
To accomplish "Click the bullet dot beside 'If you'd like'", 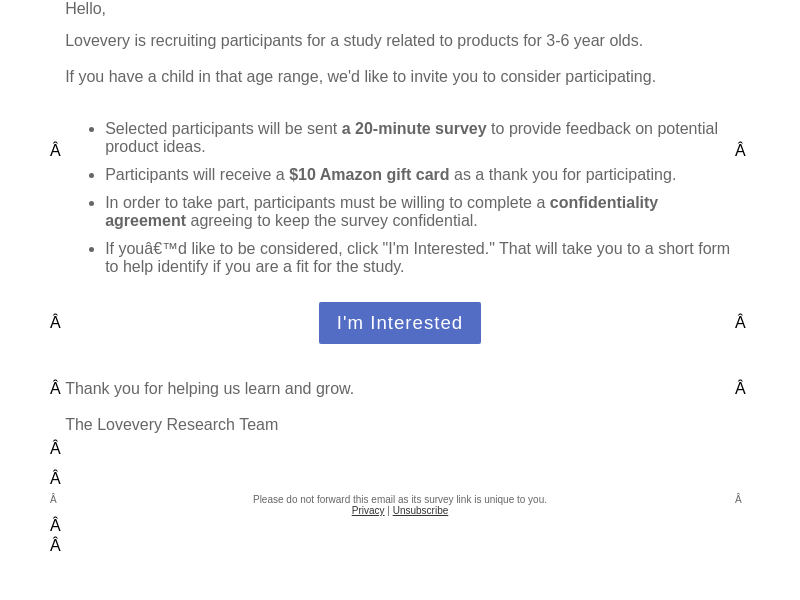I will (92, 249).
